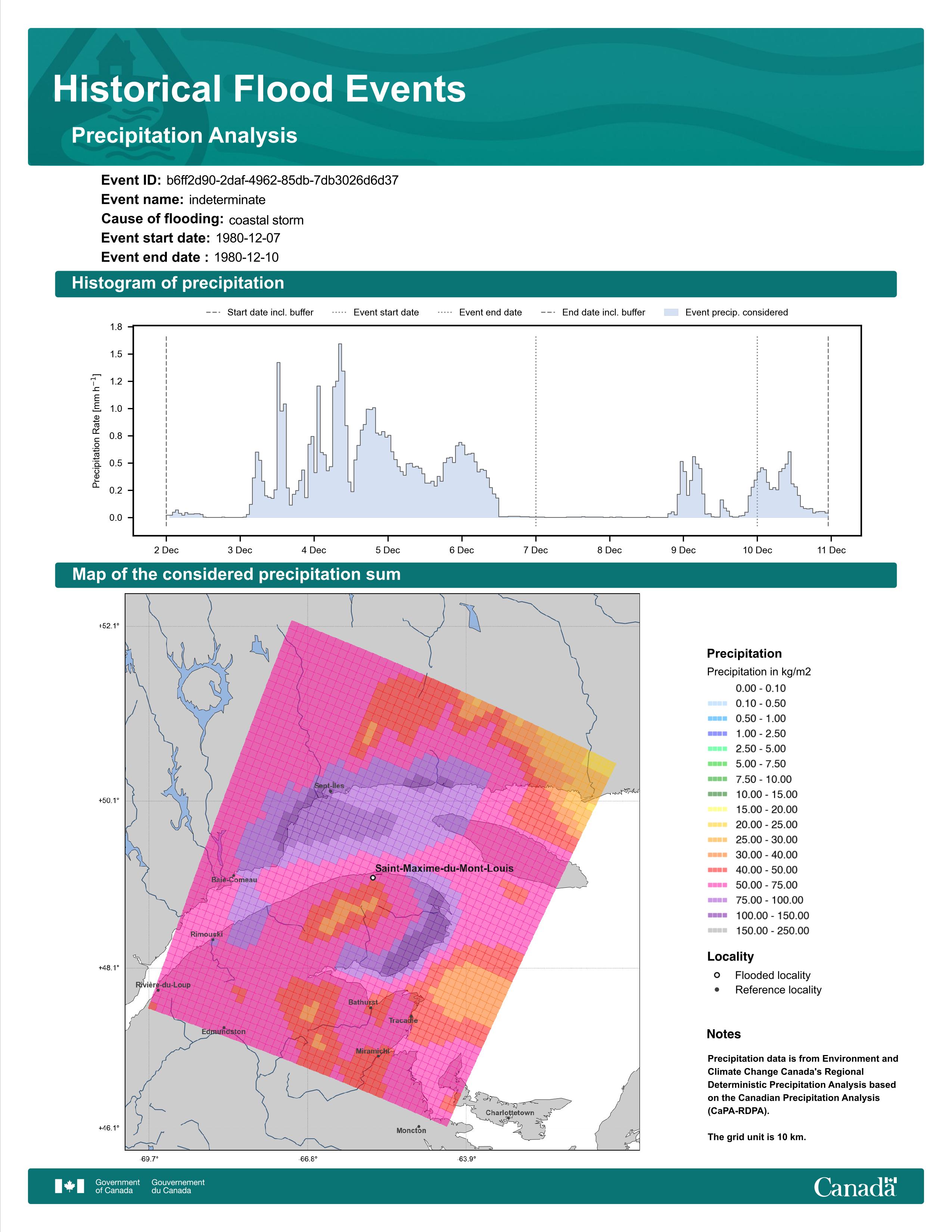Viewport: 952px width, 1232px height.
Task: Click the Charlottetown locality label on map
Action: pyautogui.click(x=510, y=1113)
